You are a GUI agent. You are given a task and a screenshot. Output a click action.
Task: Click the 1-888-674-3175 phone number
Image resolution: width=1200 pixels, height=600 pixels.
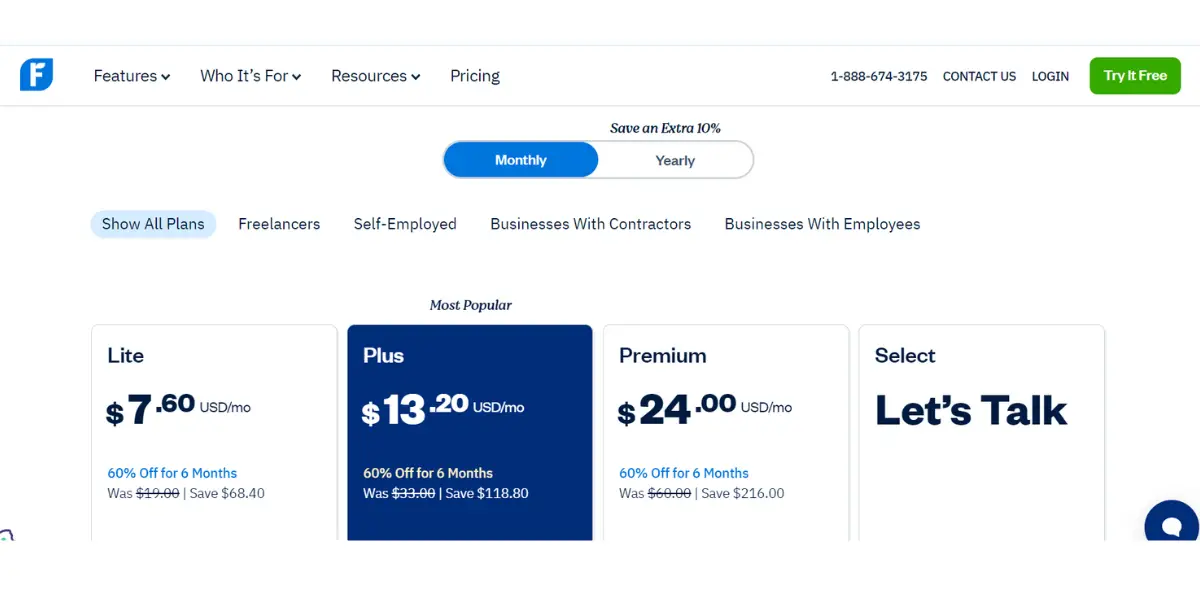879,76
